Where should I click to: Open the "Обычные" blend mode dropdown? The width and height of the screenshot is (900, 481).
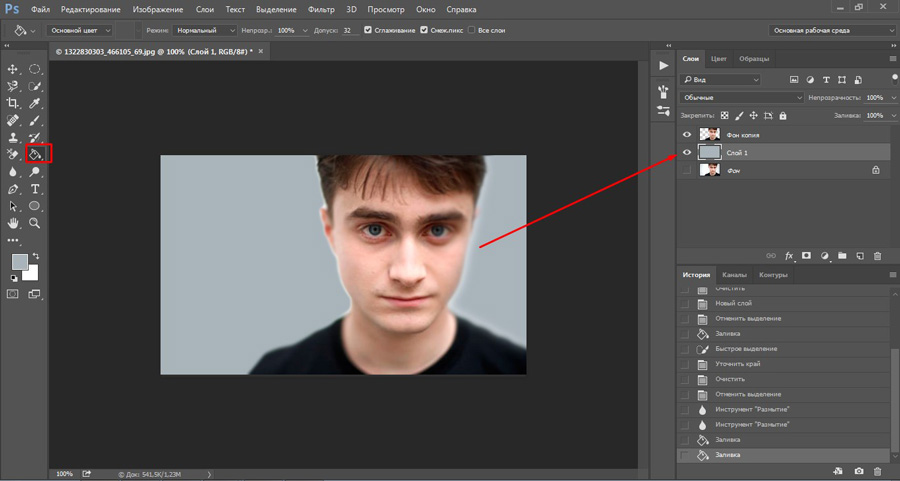click(x=741, y=98)
